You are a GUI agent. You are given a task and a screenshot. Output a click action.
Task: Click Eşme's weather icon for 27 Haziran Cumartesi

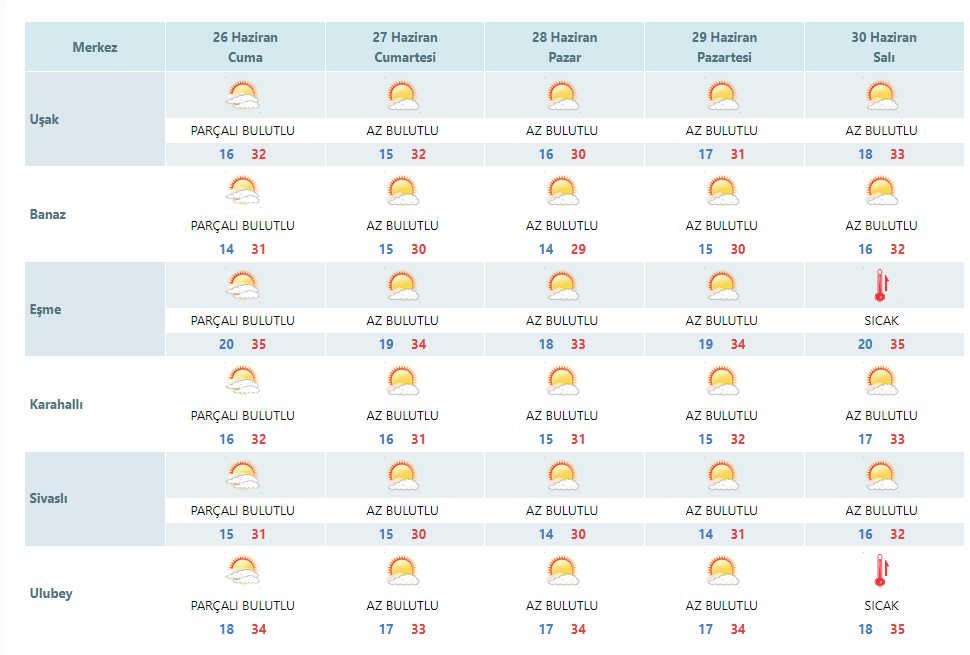[403, 286]
